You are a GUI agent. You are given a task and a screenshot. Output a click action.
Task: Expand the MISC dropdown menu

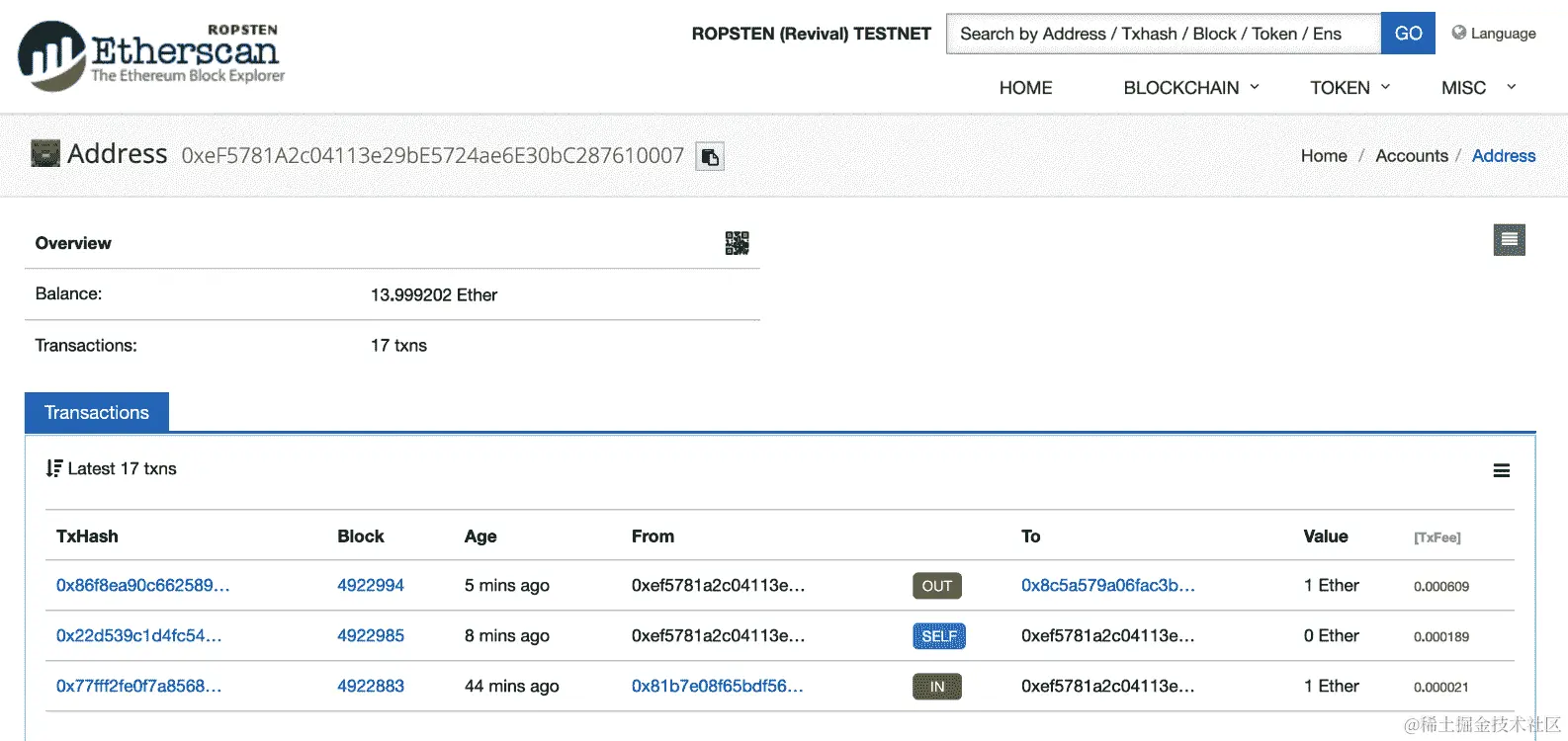point(1478,88)
